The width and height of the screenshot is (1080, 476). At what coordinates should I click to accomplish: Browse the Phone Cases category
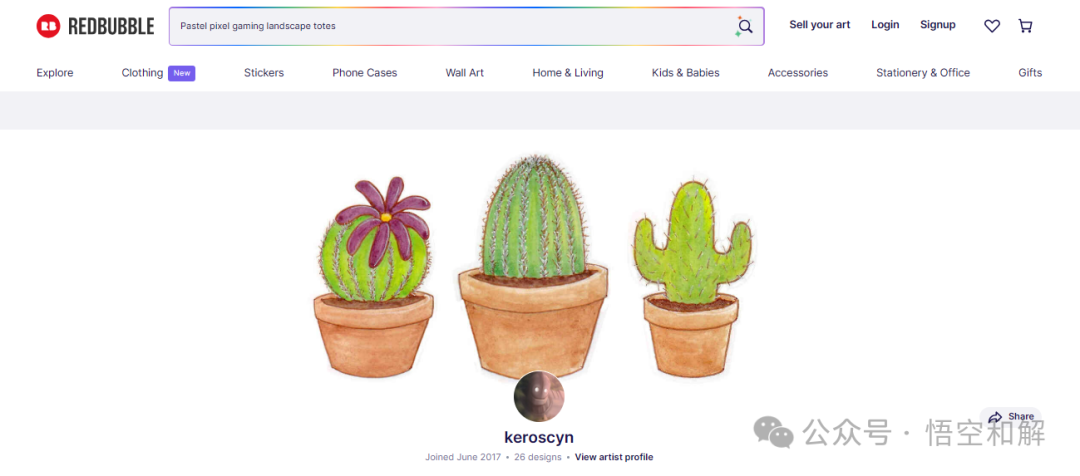coord(364,73)
